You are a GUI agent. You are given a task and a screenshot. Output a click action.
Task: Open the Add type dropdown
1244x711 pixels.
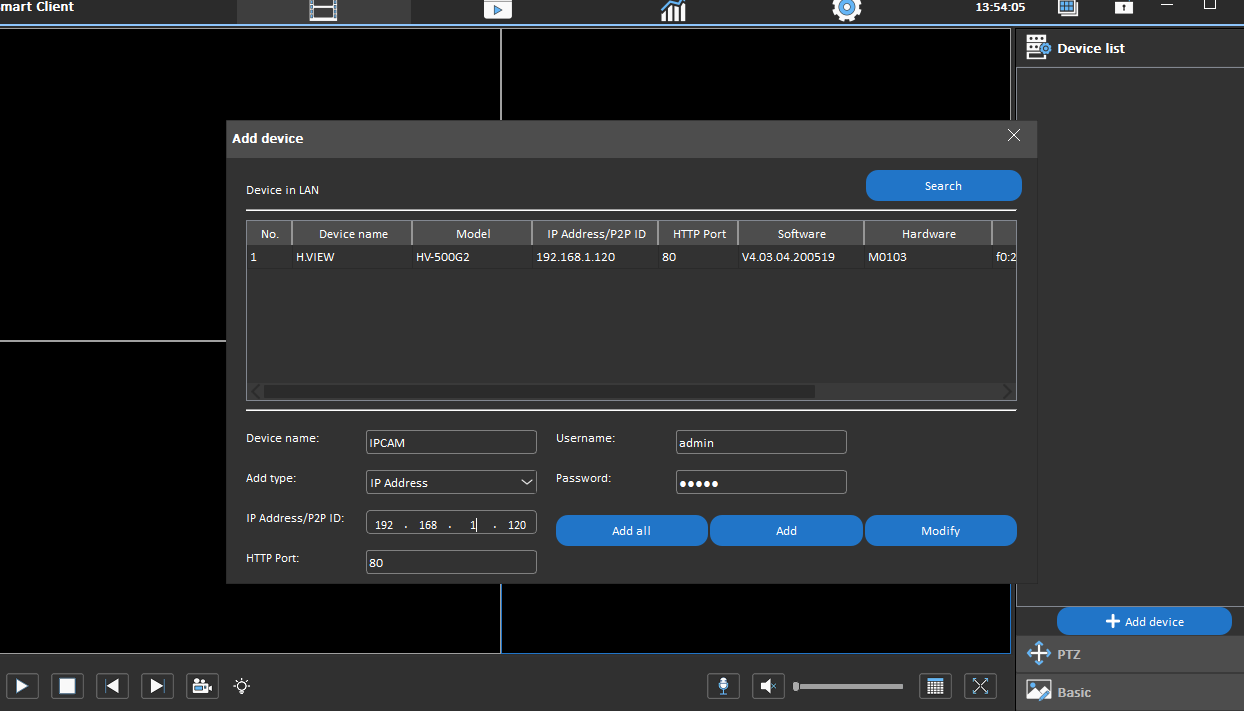451,482
